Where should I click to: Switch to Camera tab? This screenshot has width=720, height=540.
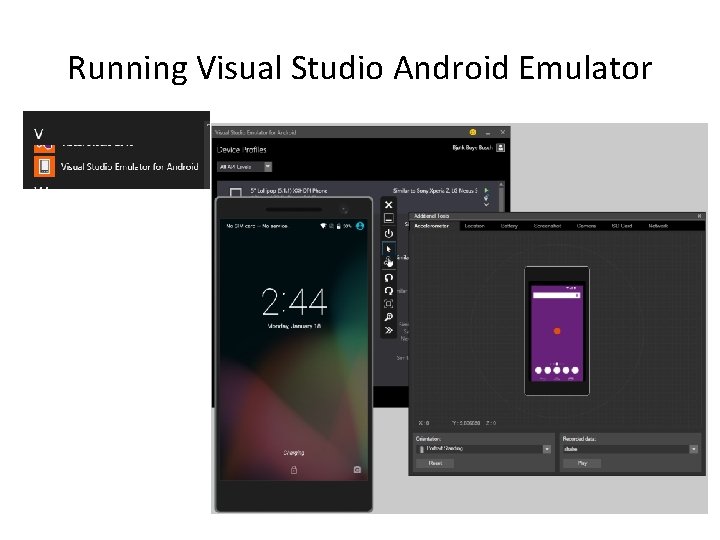(586, 226)
